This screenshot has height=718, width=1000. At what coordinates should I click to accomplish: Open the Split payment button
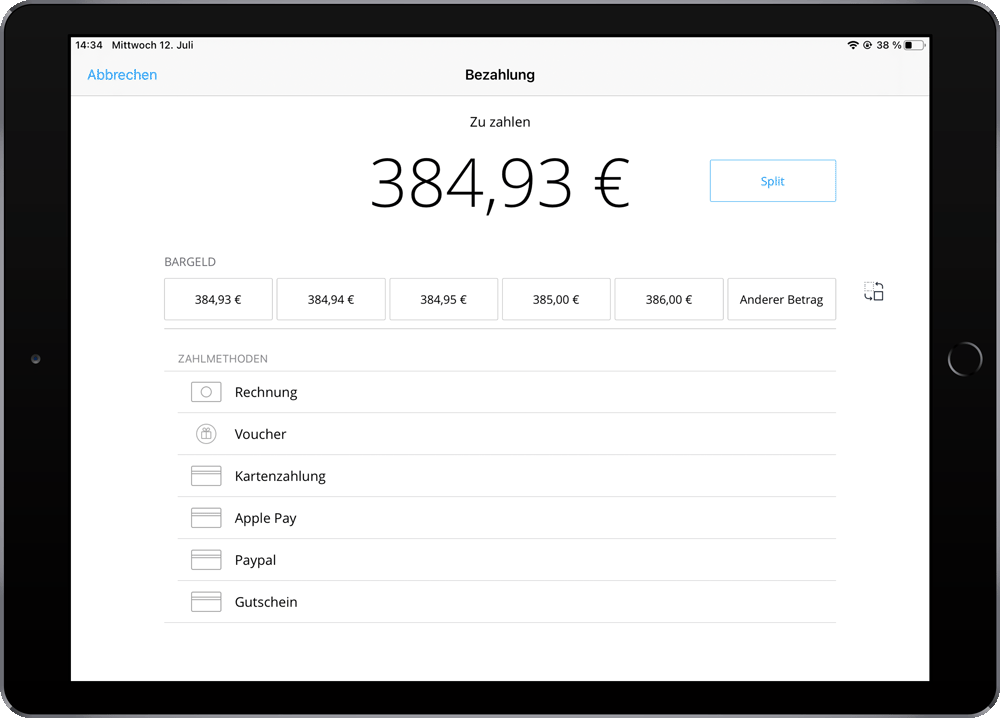(772, 181)
